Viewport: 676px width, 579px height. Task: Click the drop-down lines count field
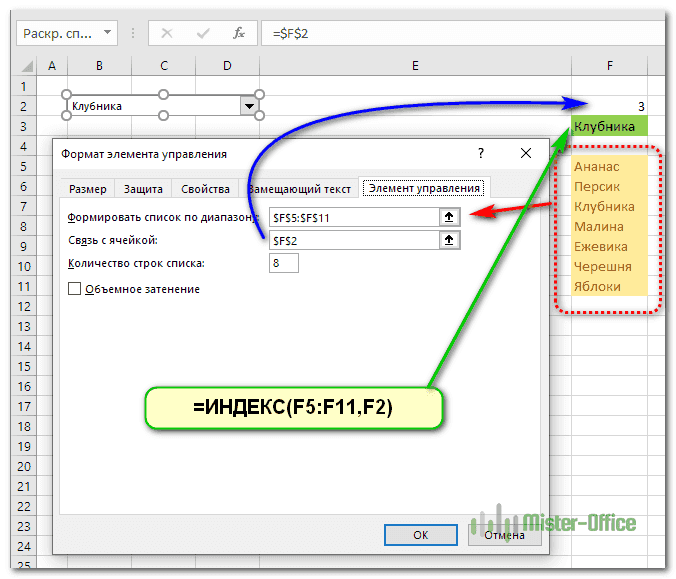(284, 263)
